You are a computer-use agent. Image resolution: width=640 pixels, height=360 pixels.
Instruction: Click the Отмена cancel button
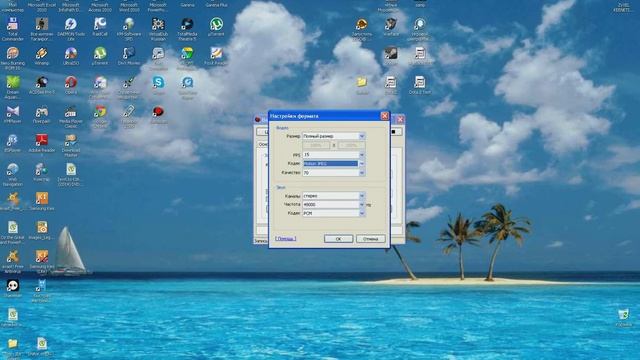(x=371, y=239)
